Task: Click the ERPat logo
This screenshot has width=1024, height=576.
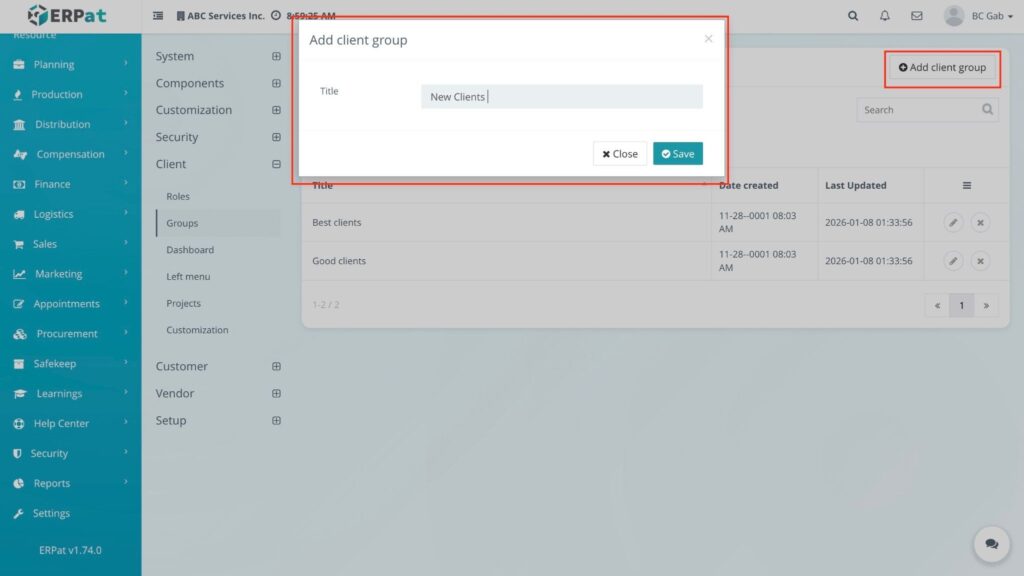Action: (67, 15)
